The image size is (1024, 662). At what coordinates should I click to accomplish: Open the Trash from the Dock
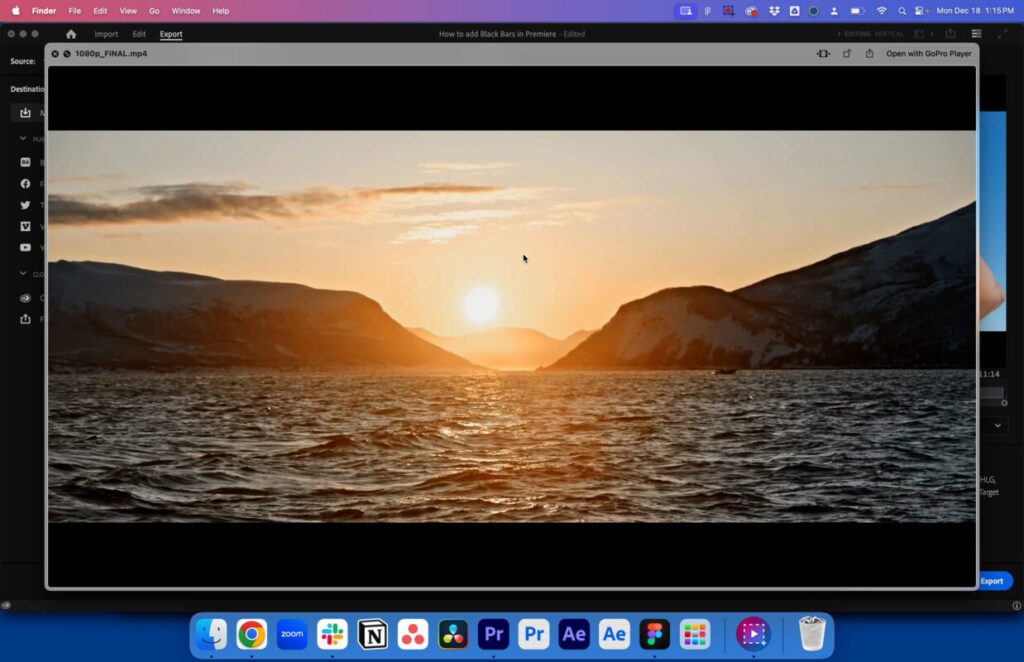[x=812, y=634]
